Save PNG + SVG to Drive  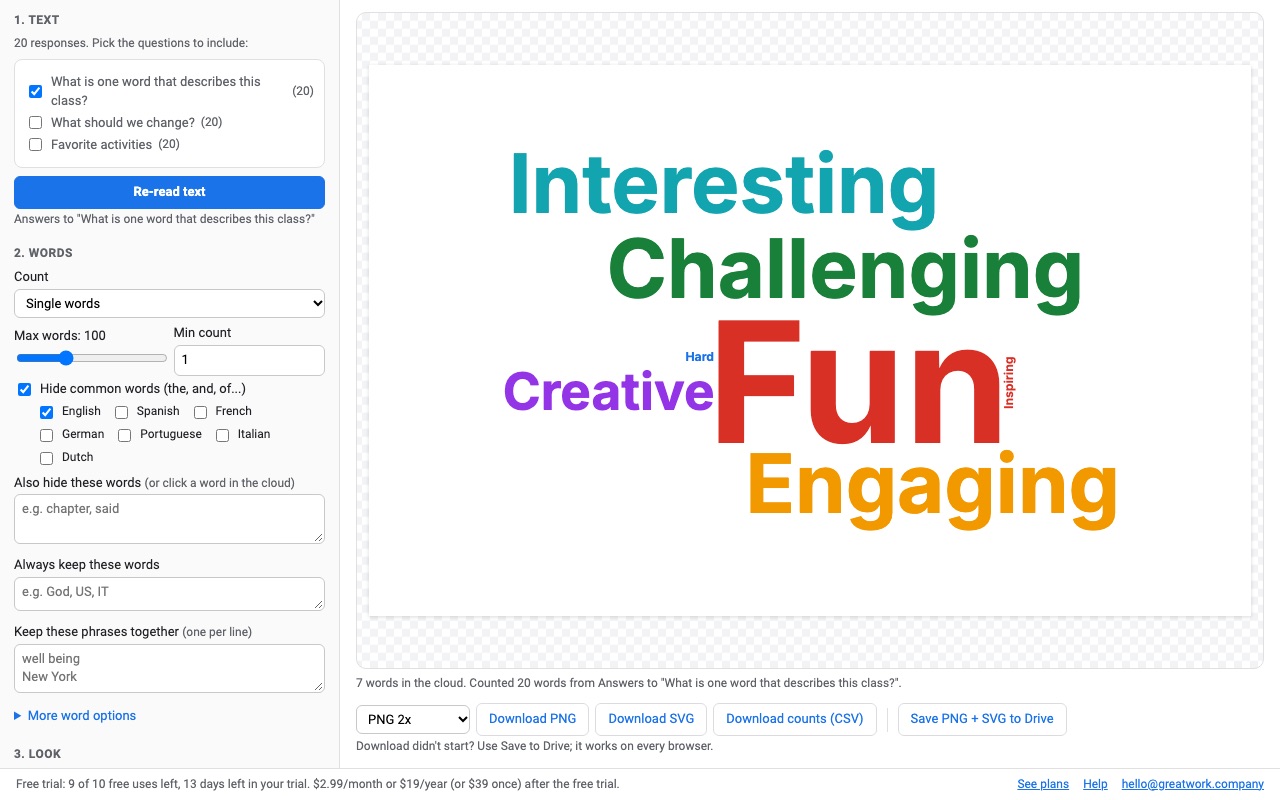click(x=982, y=719)
